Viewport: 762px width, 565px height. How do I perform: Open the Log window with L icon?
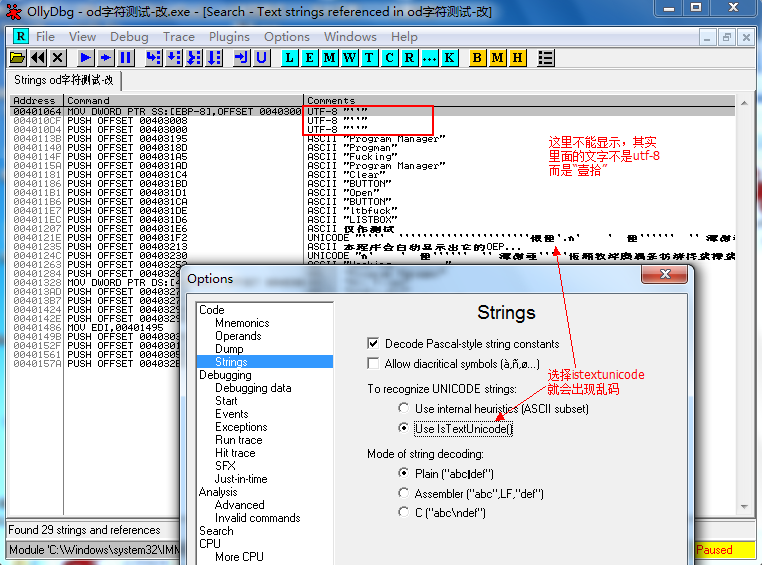(289, 58)
